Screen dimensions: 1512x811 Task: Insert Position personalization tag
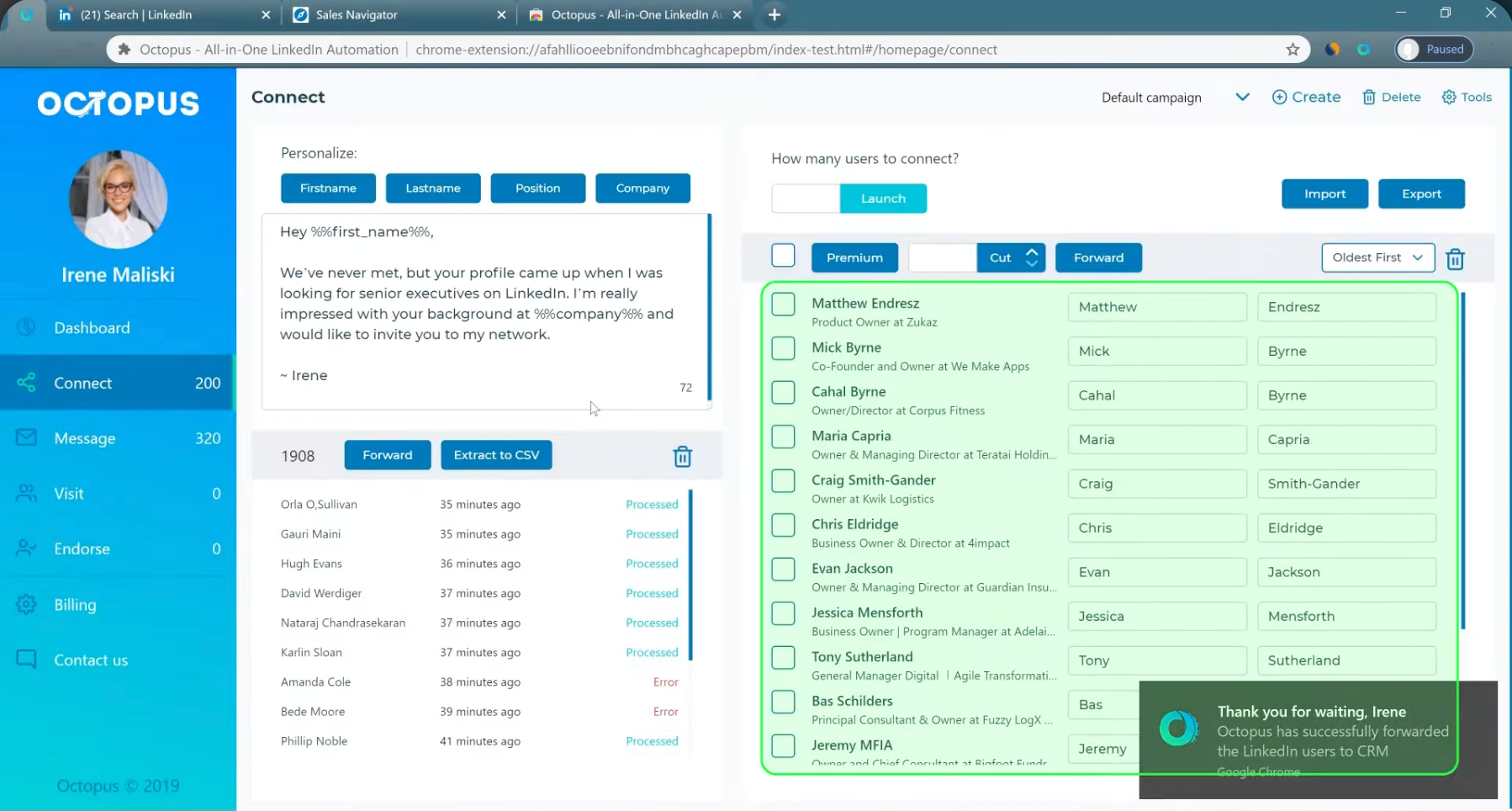537,188
